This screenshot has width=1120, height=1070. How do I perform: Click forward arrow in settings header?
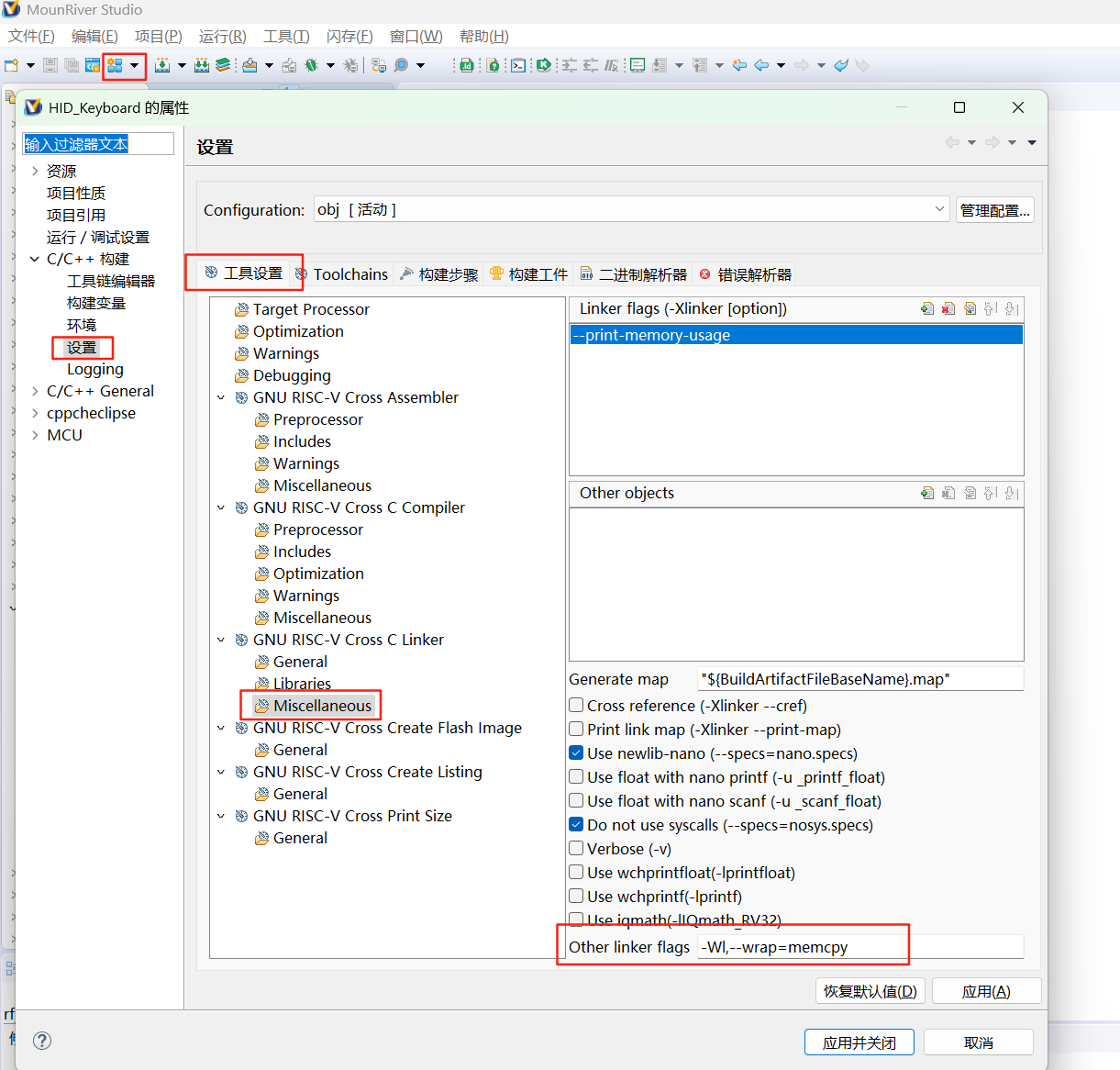[992, 142]
